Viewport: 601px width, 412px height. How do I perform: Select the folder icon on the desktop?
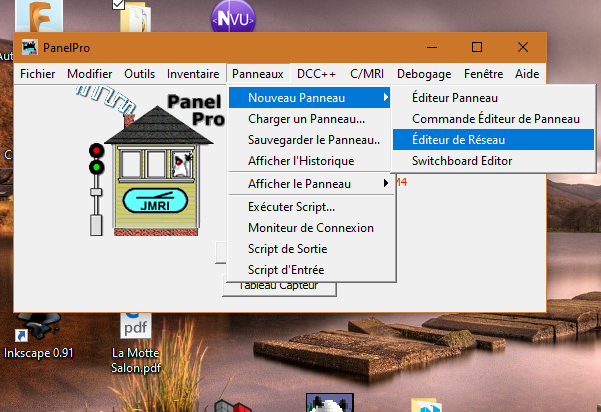click(x=132, y=17)
